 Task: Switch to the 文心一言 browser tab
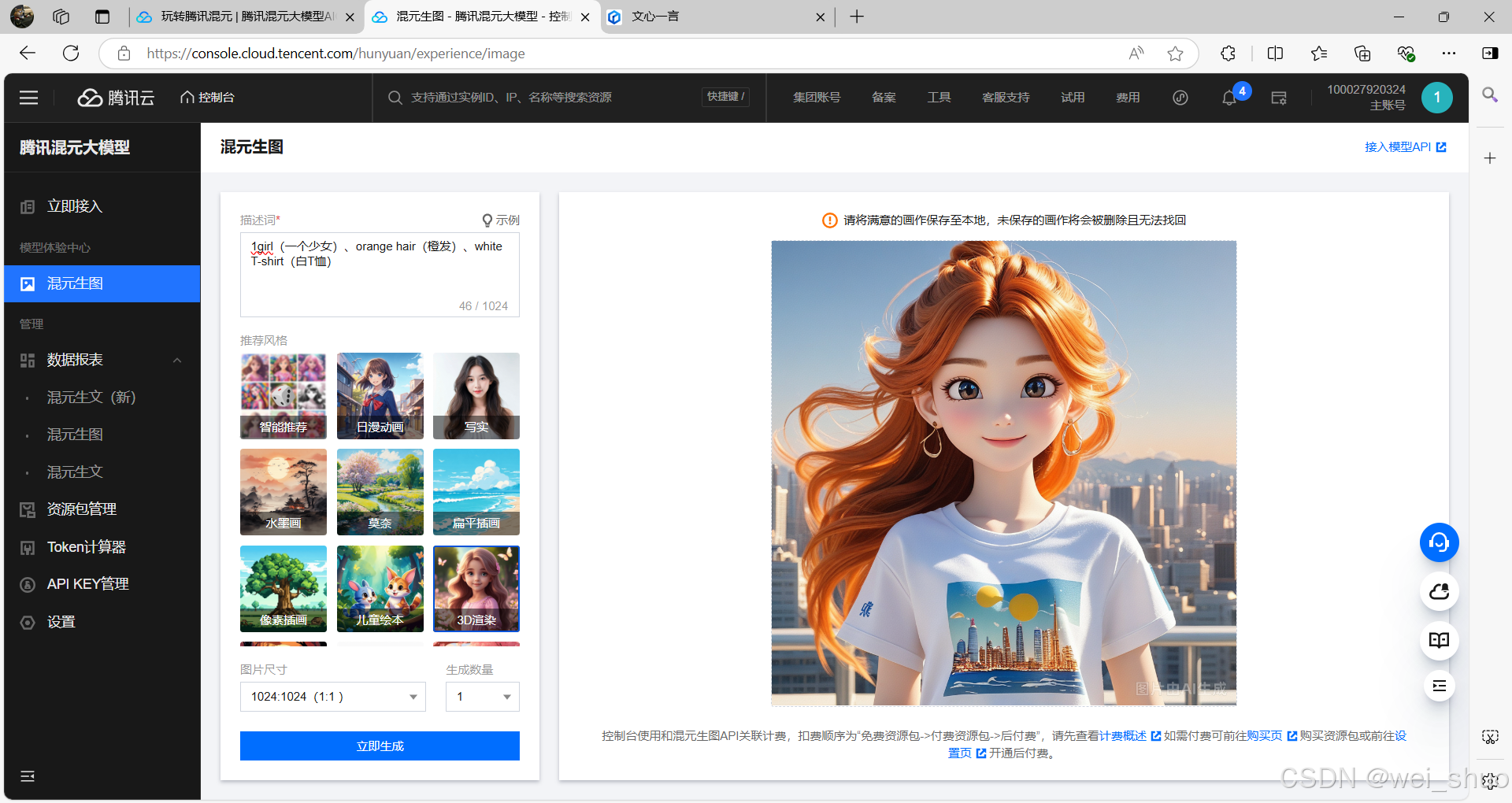click(x=717, y=17)
